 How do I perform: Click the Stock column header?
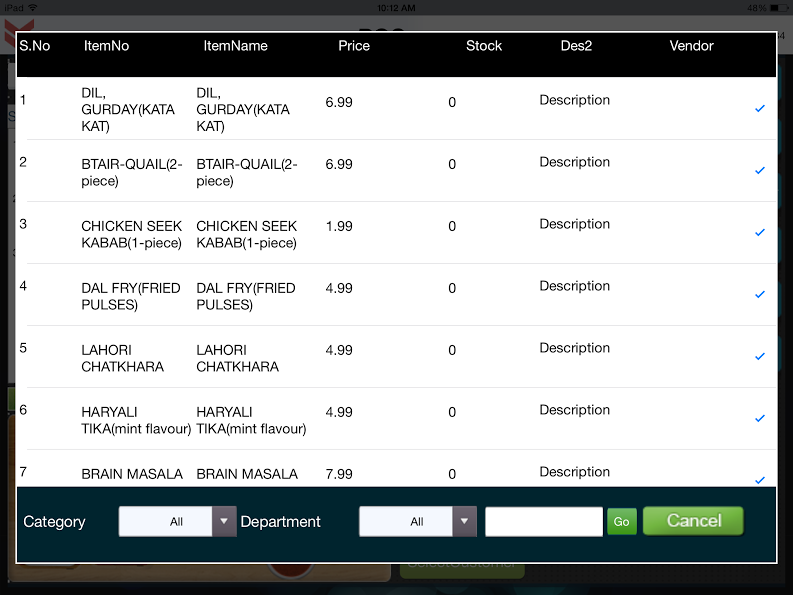(484, 46)
